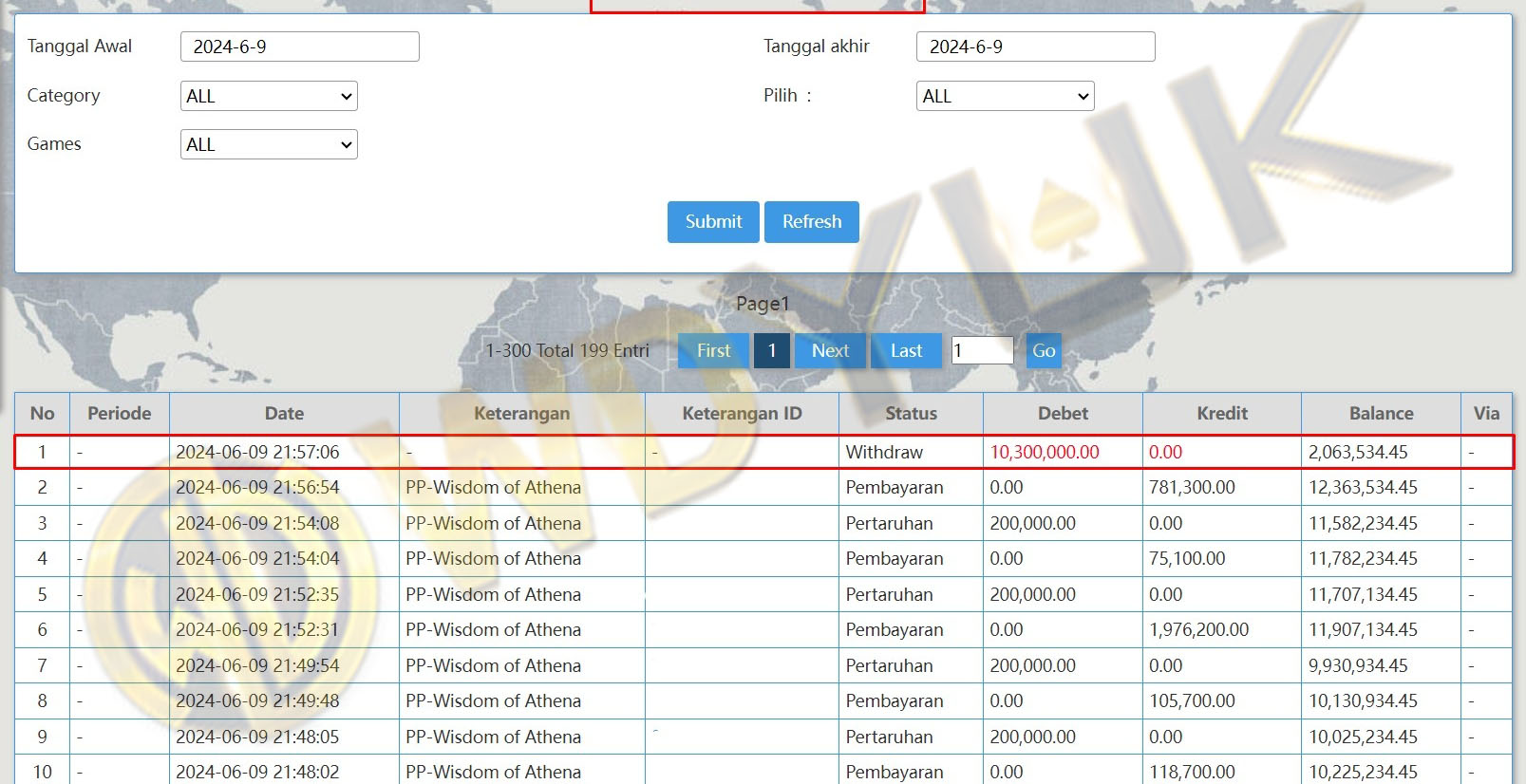Screen dimensions: 1526x784
Task: Click the Balance column header
Action: [1381, 414]
